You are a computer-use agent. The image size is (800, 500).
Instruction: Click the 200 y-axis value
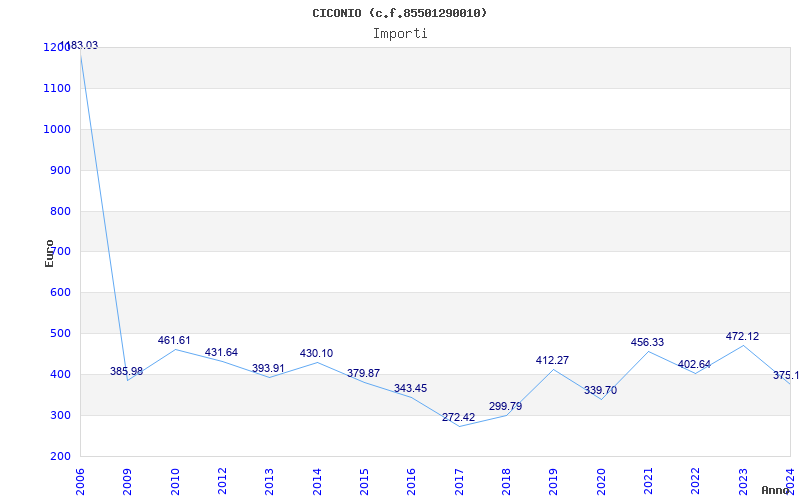pos(60,456)
